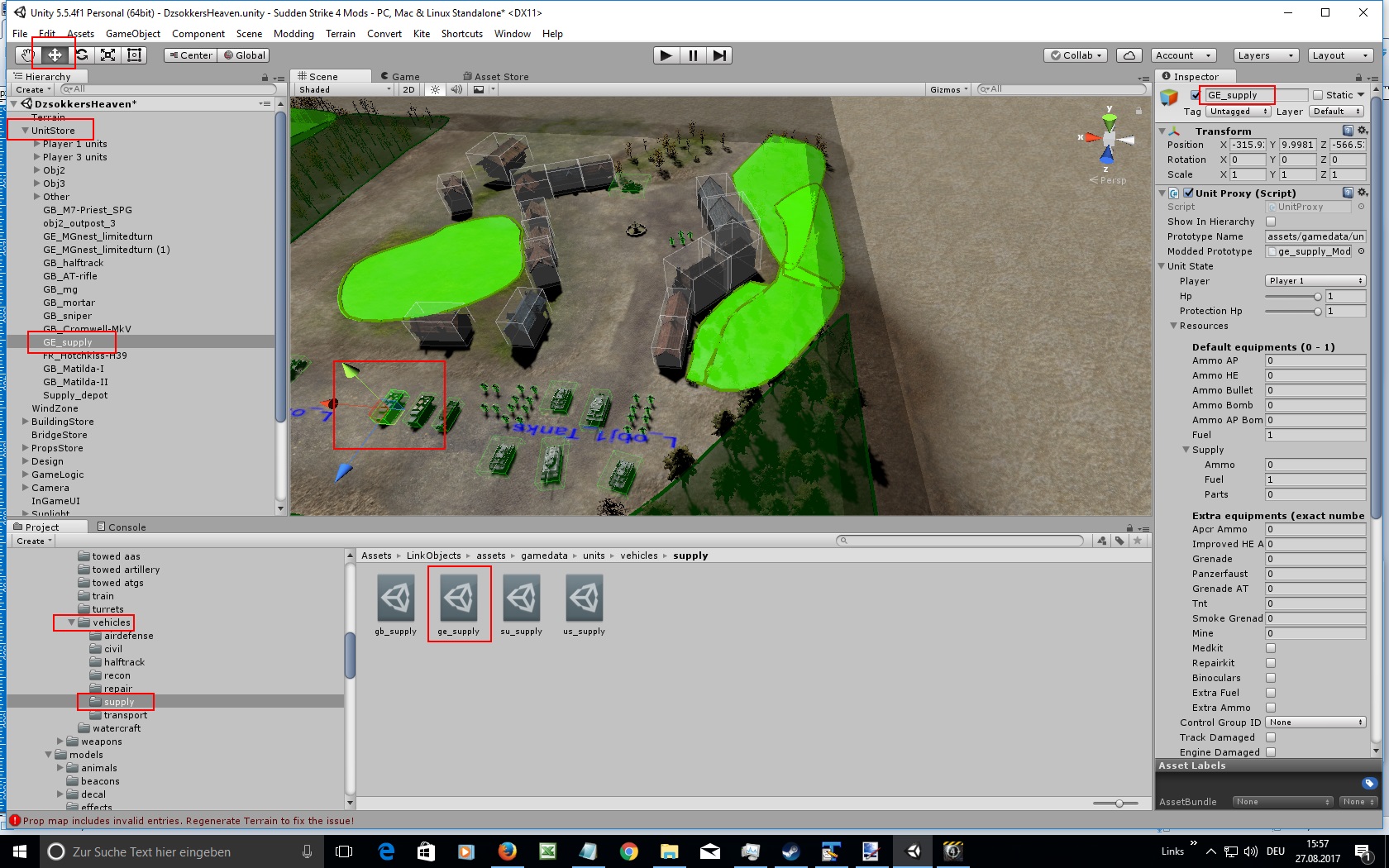The image size is (1389, 868).
Task: Open Steam from the taskbar
Action: (790, 851)
